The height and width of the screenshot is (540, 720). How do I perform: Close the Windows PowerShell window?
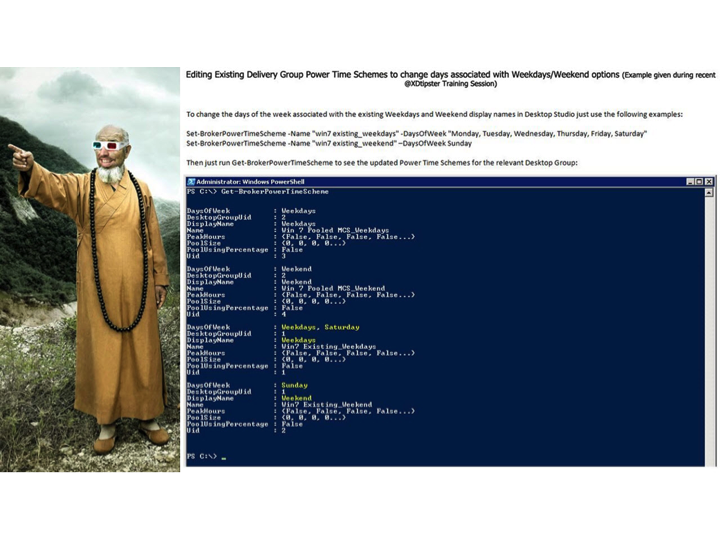[709, 182]
